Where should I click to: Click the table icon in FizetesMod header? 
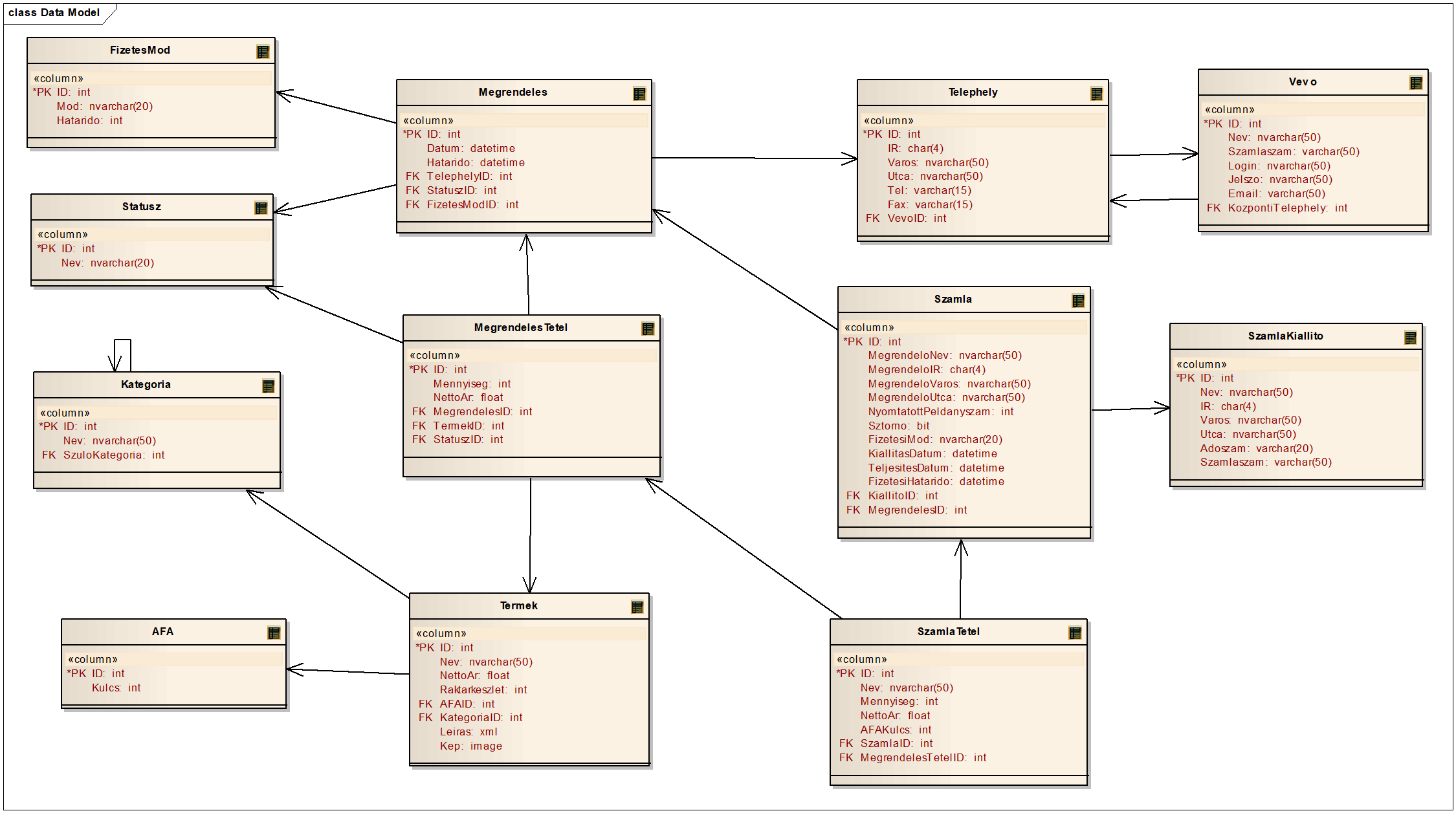(x=262, y=52)
